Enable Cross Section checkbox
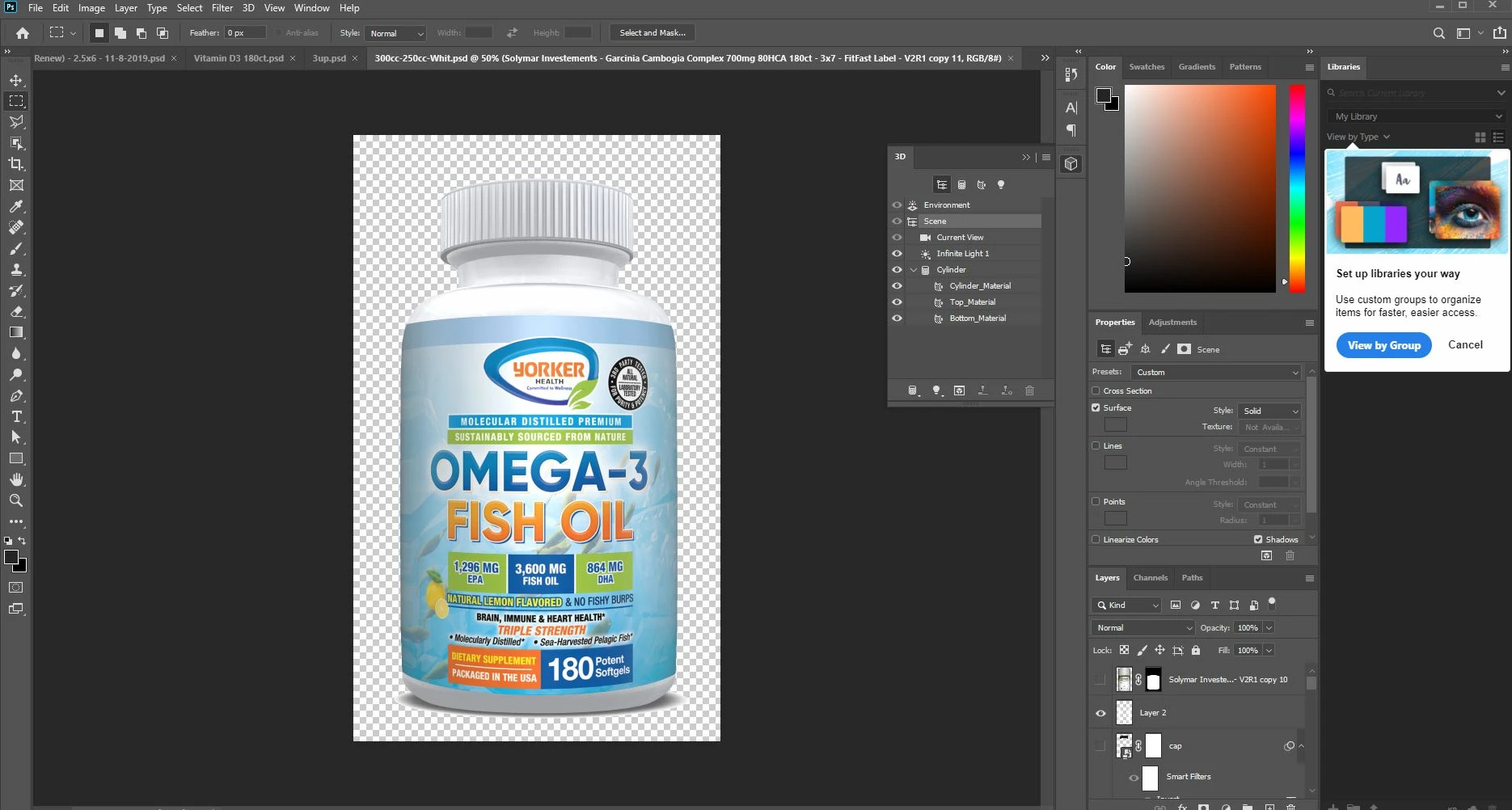1512x810 pixels. tap(1096, 390)
